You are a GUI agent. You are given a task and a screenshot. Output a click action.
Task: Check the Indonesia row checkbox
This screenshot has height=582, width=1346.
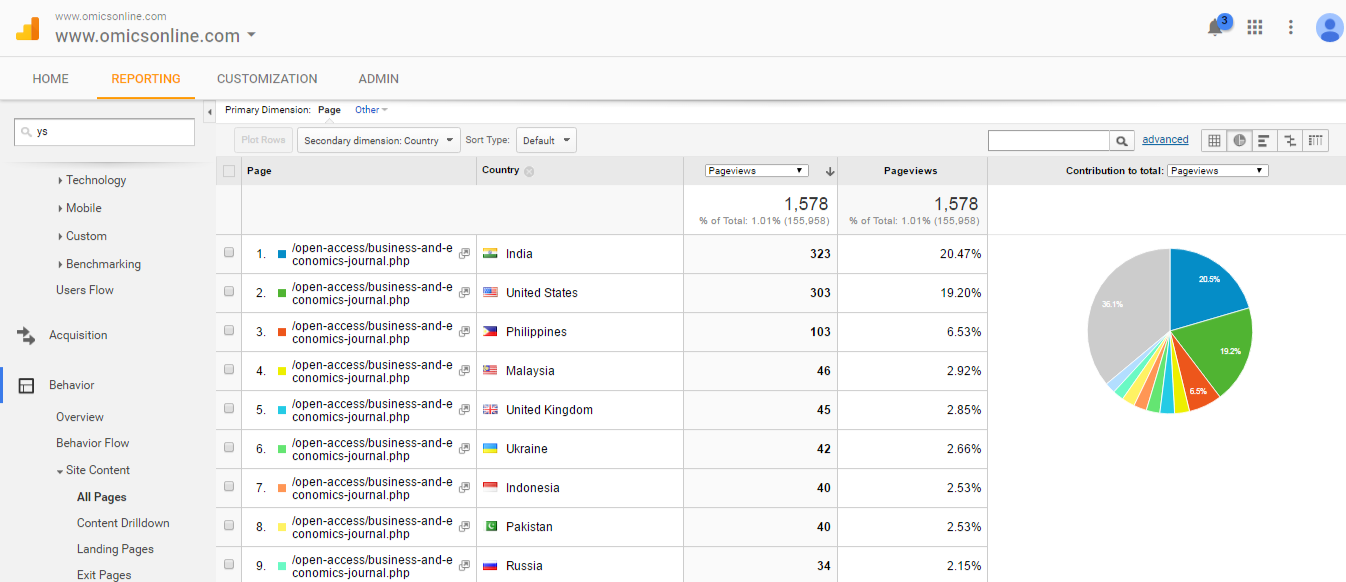coord(229,487)
